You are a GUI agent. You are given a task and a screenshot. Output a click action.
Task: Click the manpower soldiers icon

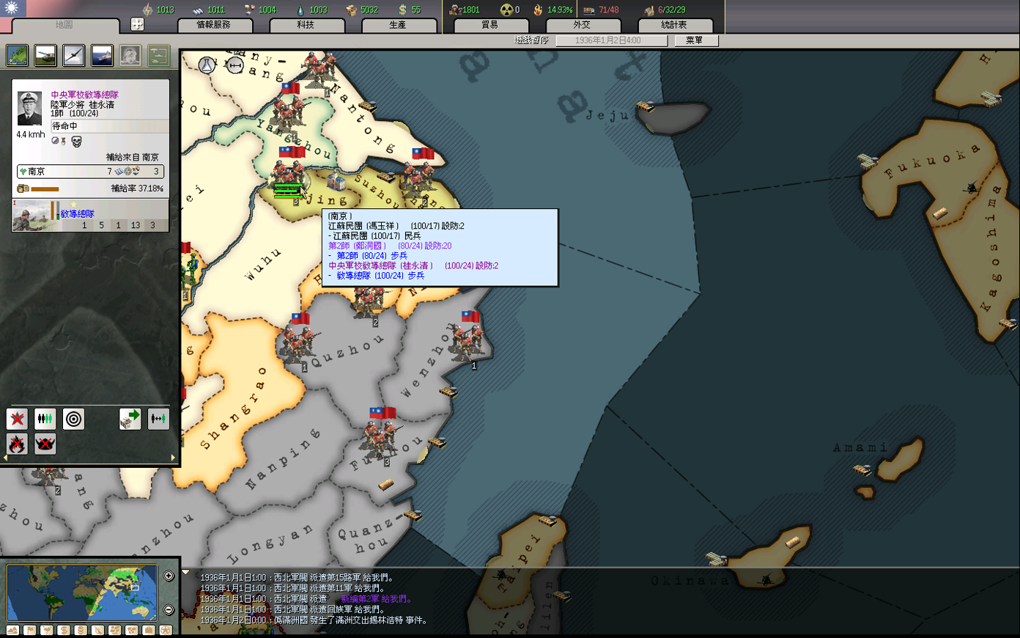tap(455, 10)
